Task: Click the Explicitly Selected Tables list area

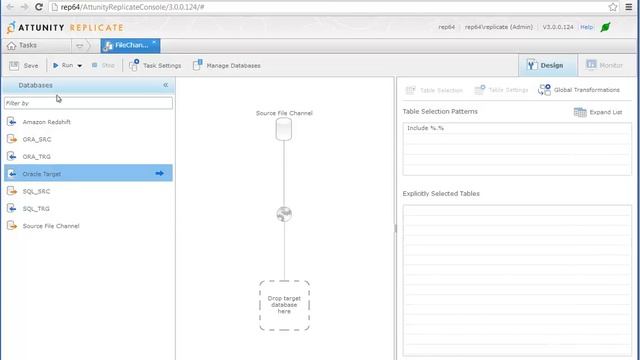Action: tap(517, 280)
